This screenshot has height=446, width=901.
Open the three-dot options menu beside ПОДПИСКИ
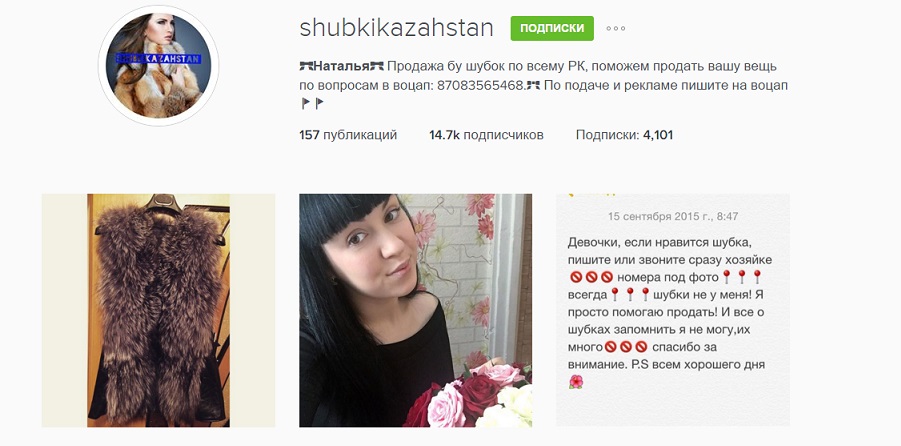click(615, 28)
